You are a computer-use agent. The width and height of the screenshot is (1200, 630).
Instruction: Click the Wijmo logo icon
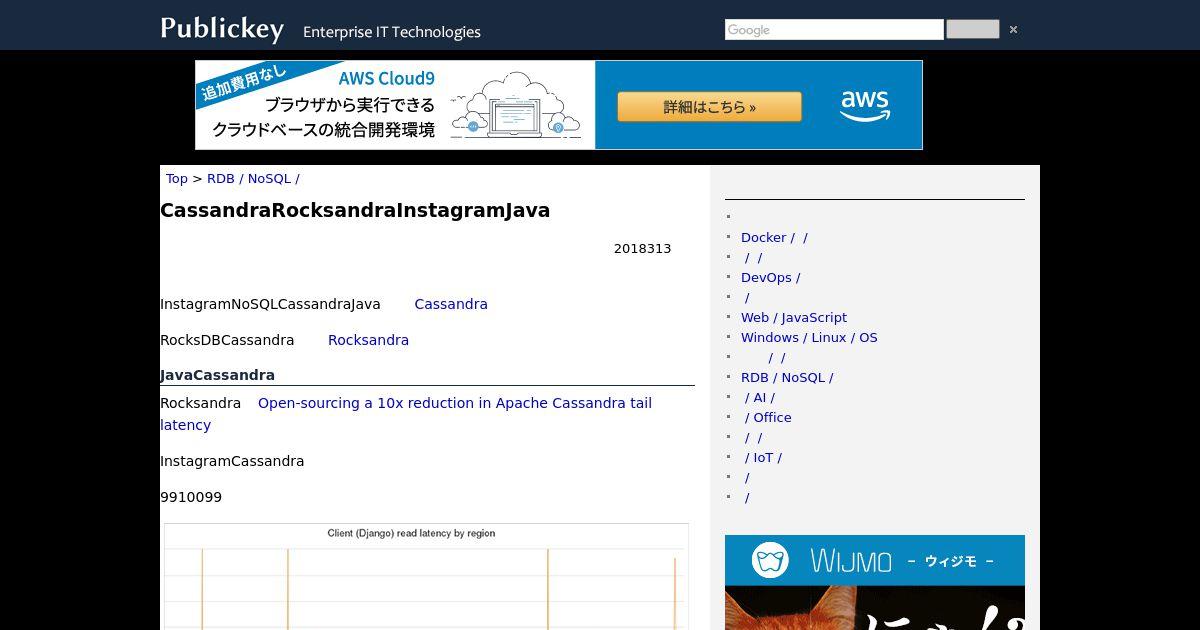coord(771,560)
